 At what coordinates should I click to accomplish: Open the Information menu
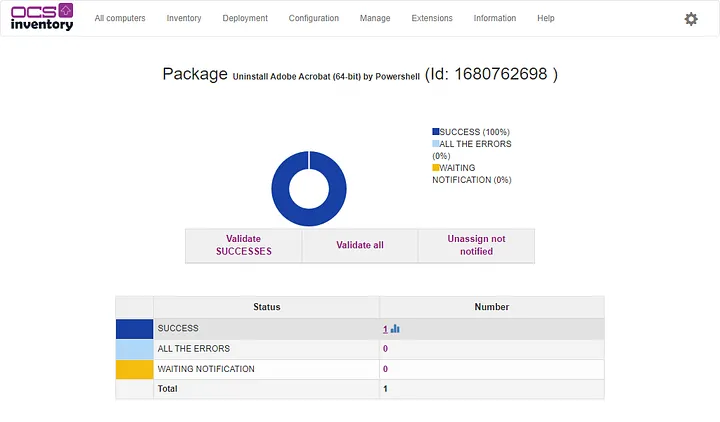(495, 18)
